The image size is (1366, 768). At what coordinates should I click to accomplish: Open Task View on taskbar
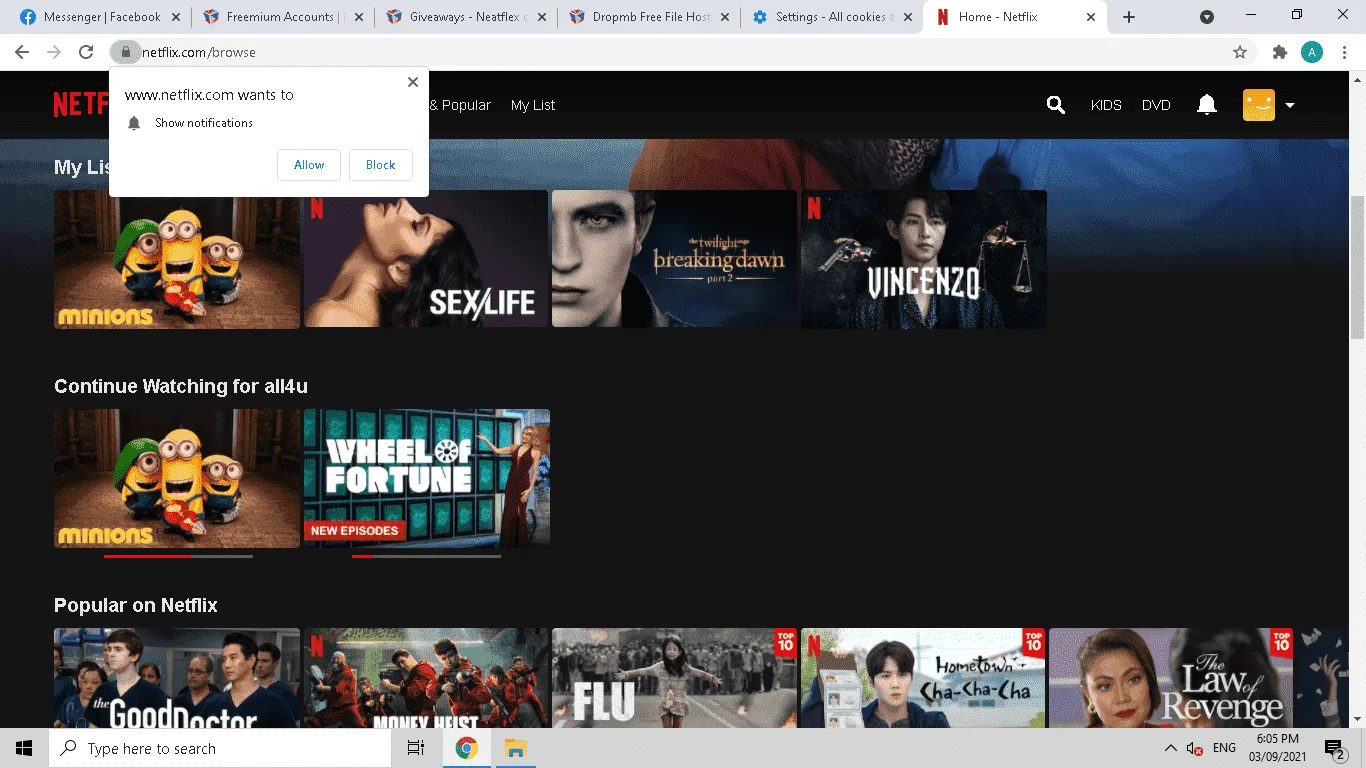click(x=416, y=748)
